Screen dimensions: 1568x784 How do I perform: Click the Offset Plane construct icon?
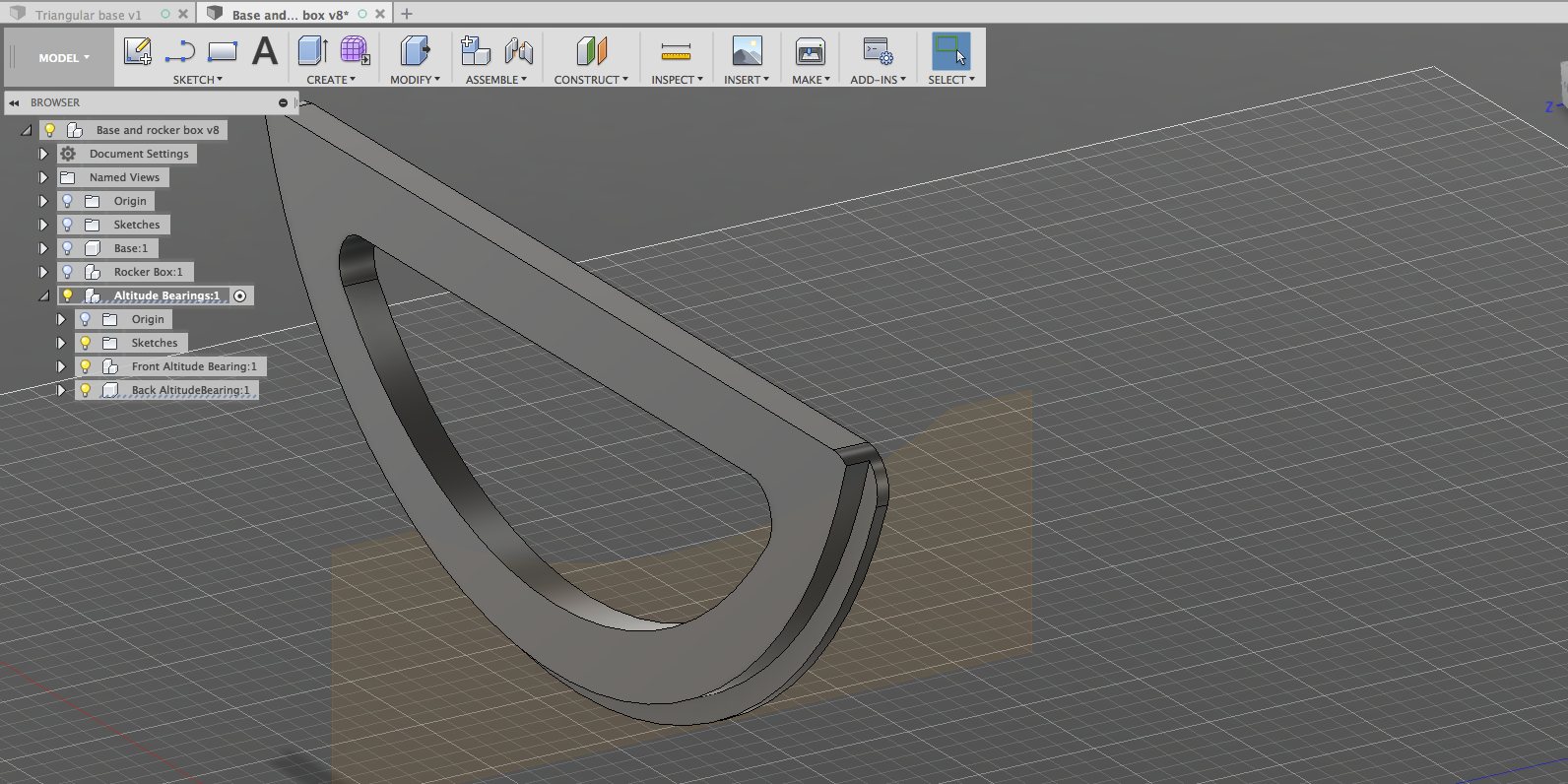[591, 51]
